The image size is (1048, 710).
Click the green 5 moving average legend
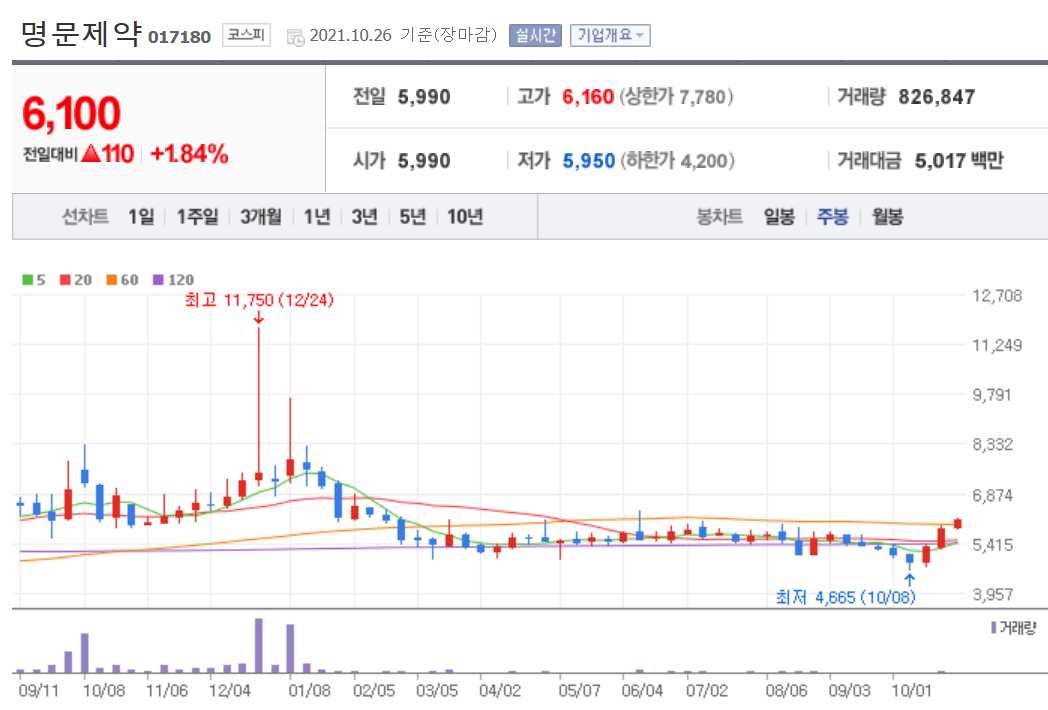point(33,279)
